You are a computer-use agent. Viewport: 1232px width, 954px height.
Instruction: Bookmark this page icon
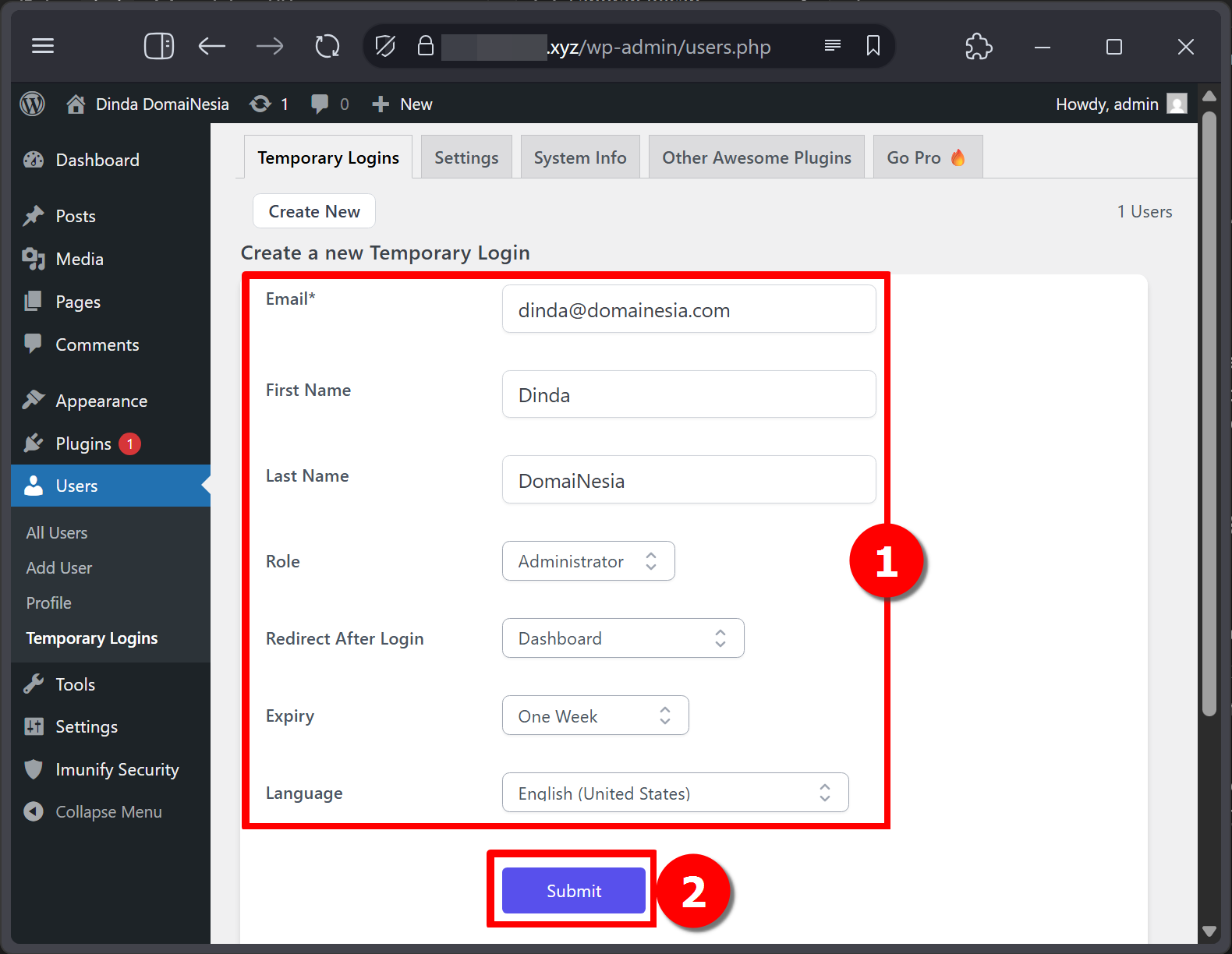pos(873,45)
